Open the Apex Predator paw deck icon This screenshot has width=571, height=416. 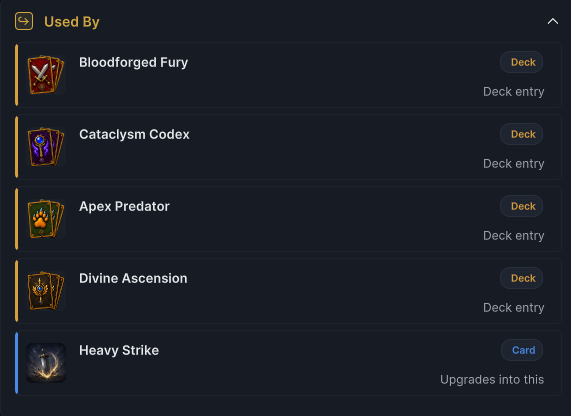pos(46,219)
